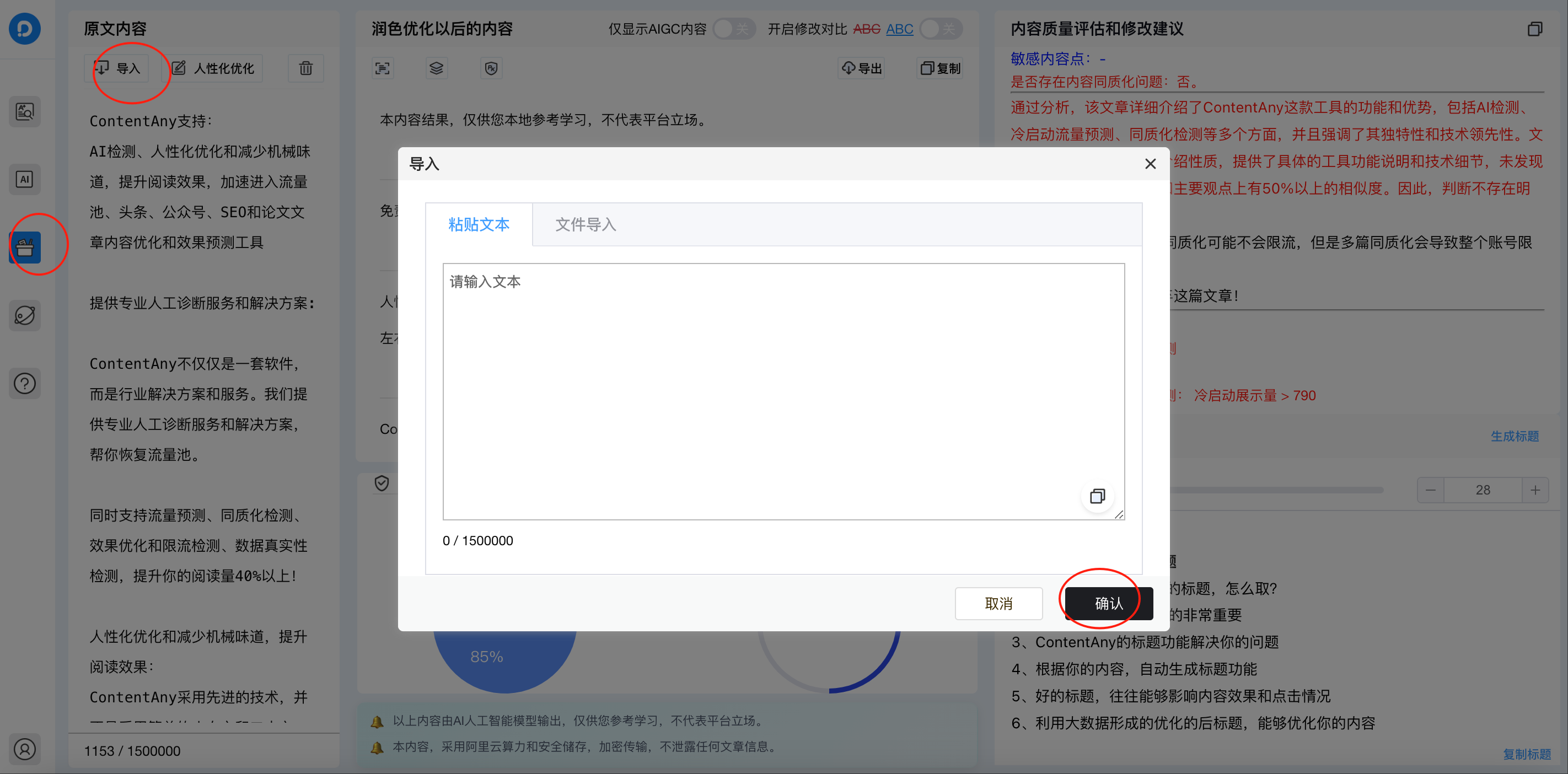Click the copy icon inside the import text area
This screenshot has width=1568, height=774.
pyautogui.click(x=1098, y=496)
